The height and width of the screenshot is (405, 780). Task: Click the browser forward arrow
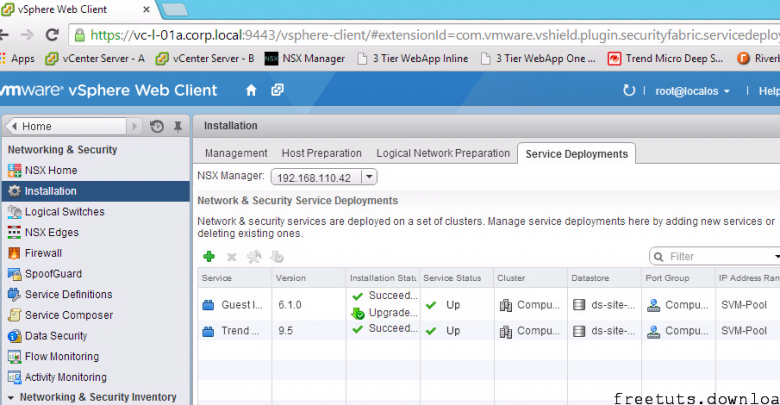point(27,35)
